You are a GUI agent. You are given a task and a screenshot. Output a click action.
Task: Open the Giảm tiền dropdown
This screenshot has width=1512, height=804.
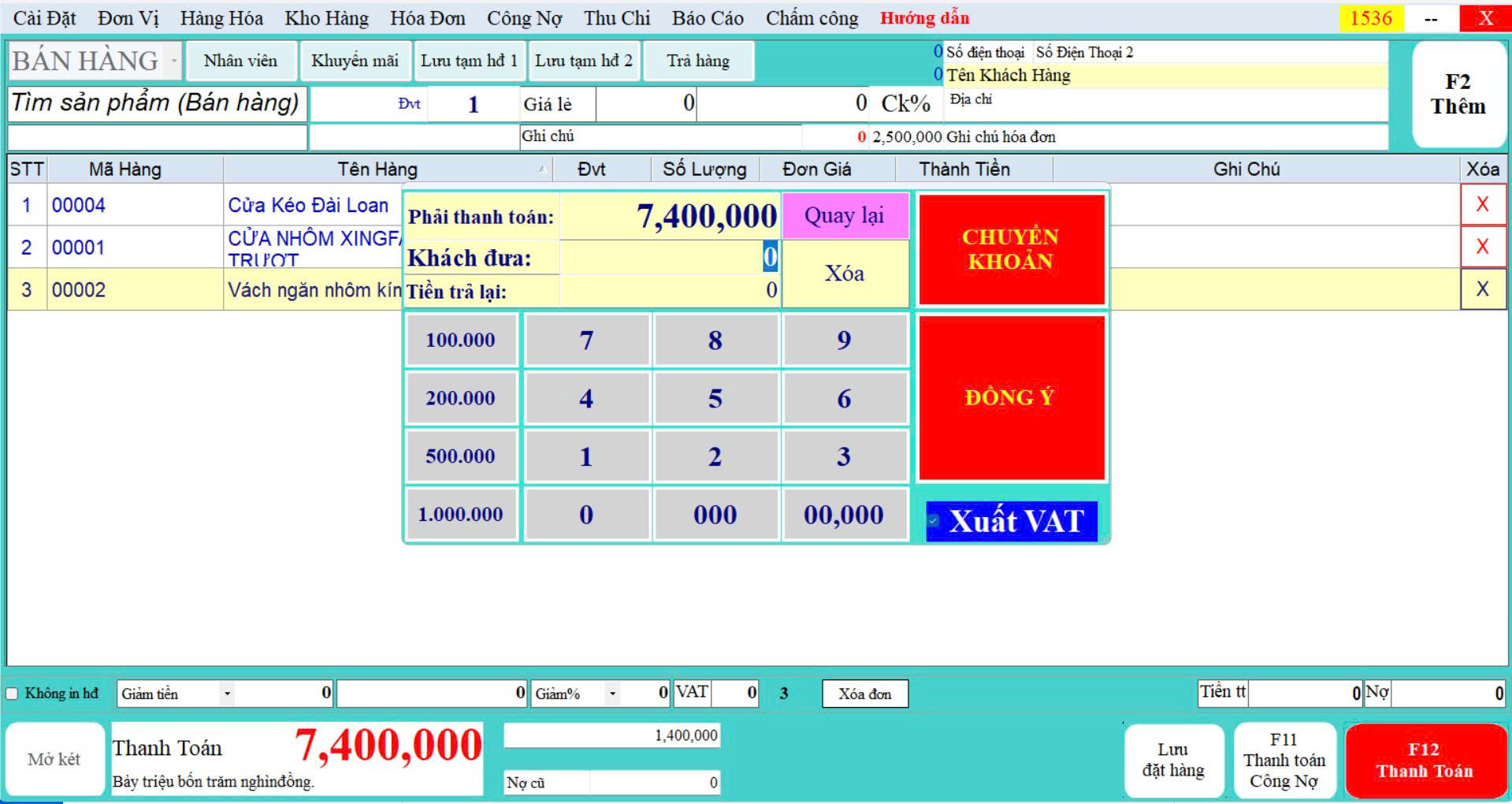coord(227,694)
